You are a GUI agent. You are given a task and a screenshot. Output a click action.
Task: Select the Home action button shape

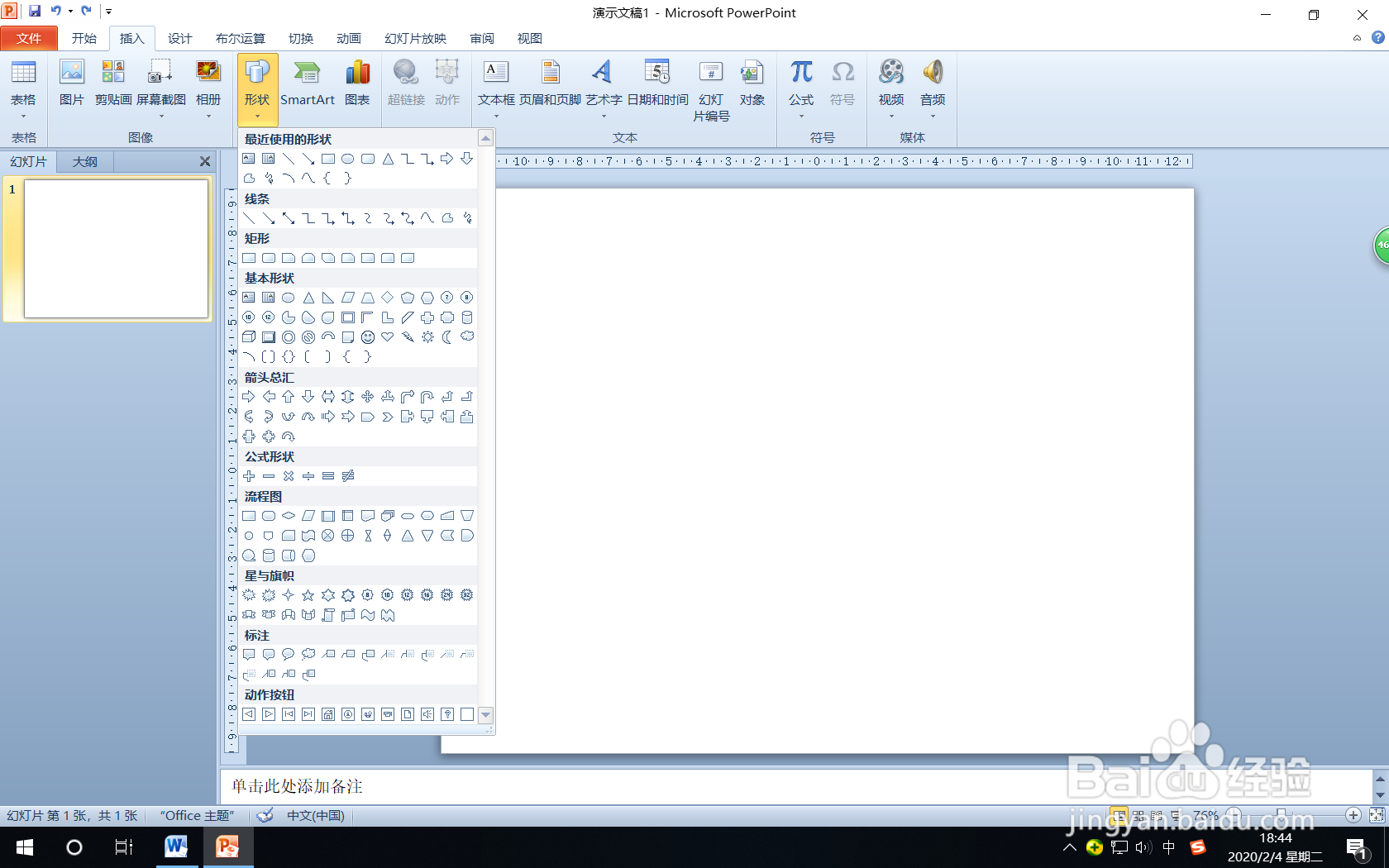click(328, 714)
